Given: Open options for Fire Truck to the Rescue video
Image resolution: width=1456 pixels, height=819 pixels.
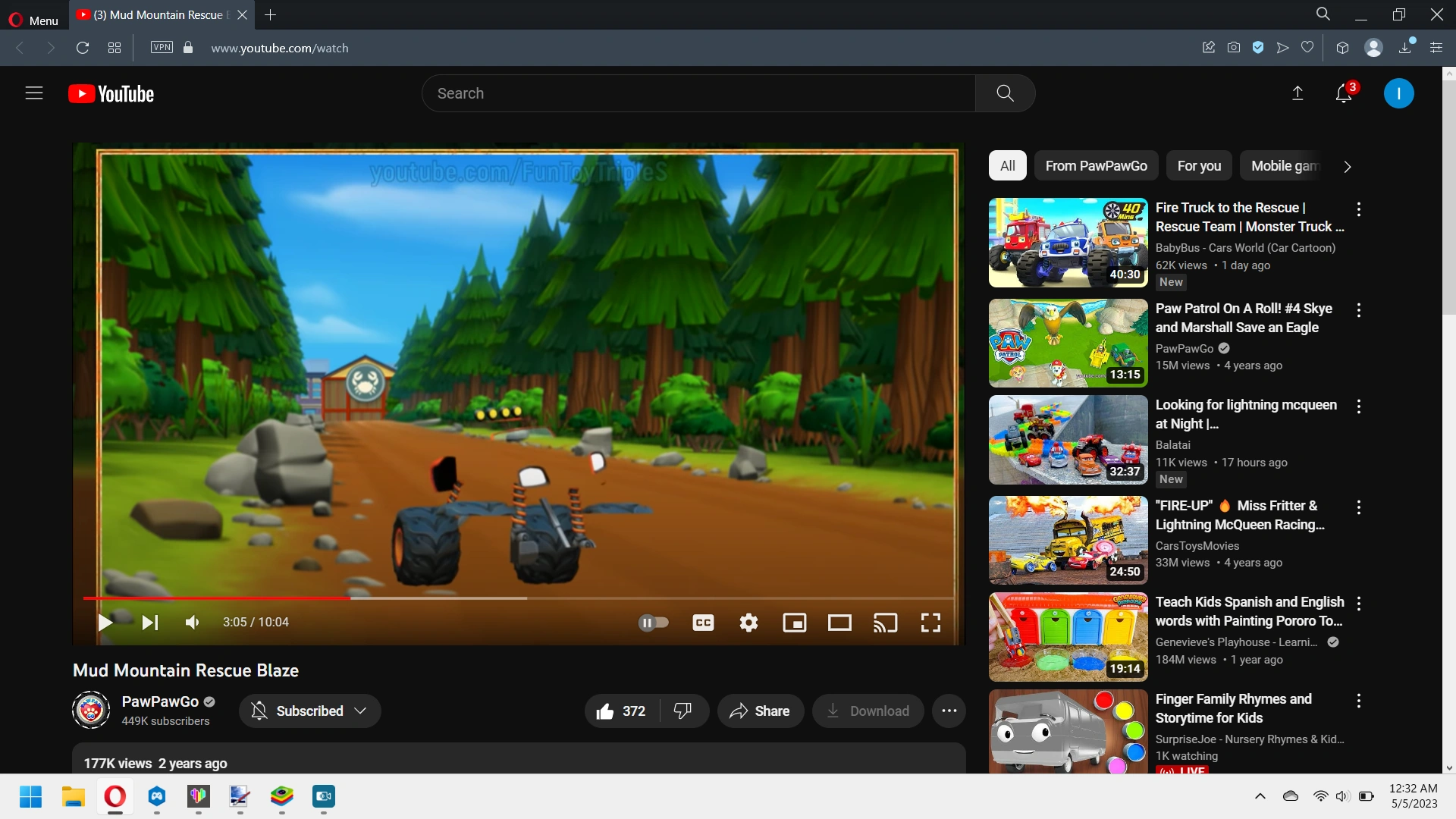Looking at the screenshot, I should point(1358,209).
